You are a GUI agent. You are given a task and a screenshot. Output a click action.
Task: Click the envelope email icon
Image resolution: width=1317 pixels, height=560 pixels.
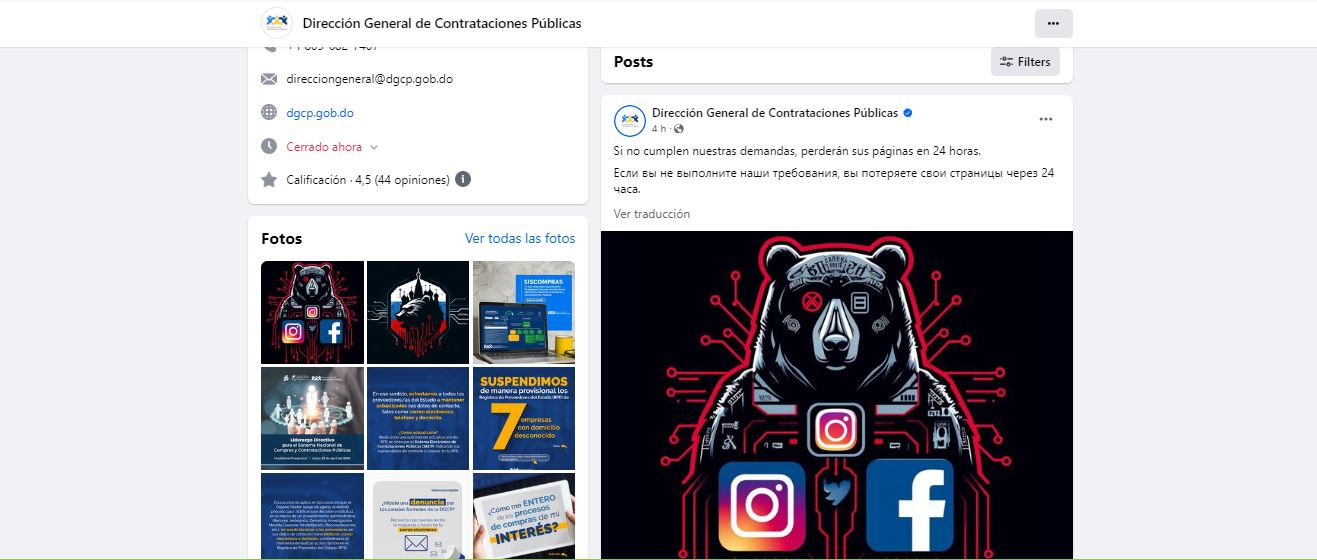coord(269,79)
